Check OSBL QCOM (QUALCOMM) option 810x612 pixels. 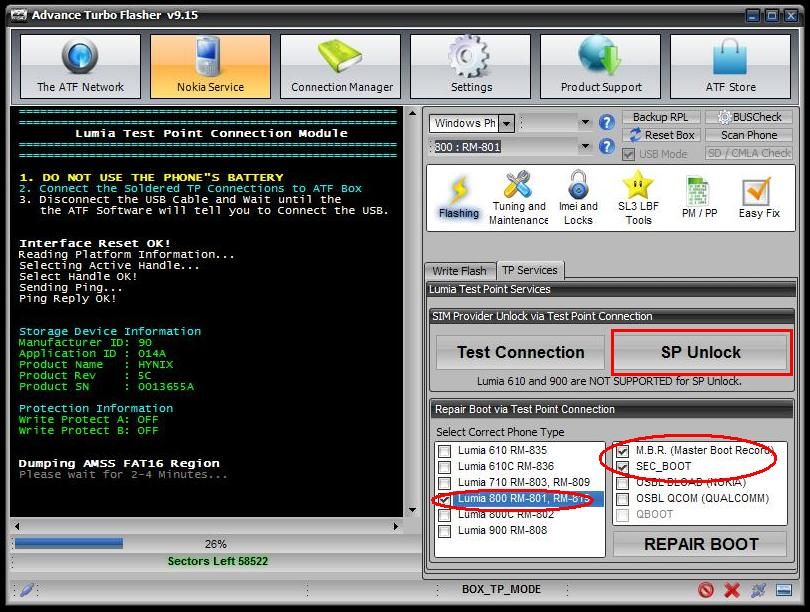click(x=622, y=499)
